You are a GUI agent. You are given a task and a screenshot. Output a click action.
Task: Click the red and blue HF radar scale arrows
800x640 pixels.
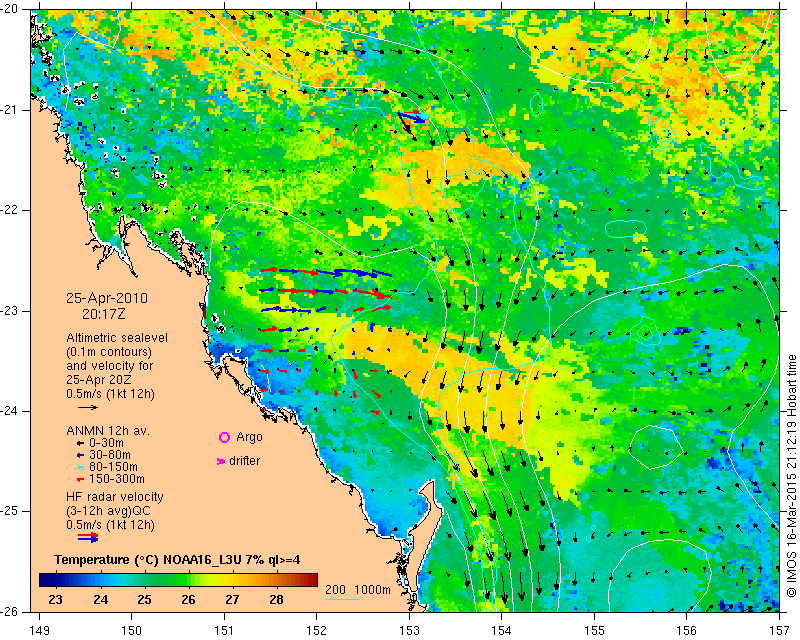click(88, 537)
